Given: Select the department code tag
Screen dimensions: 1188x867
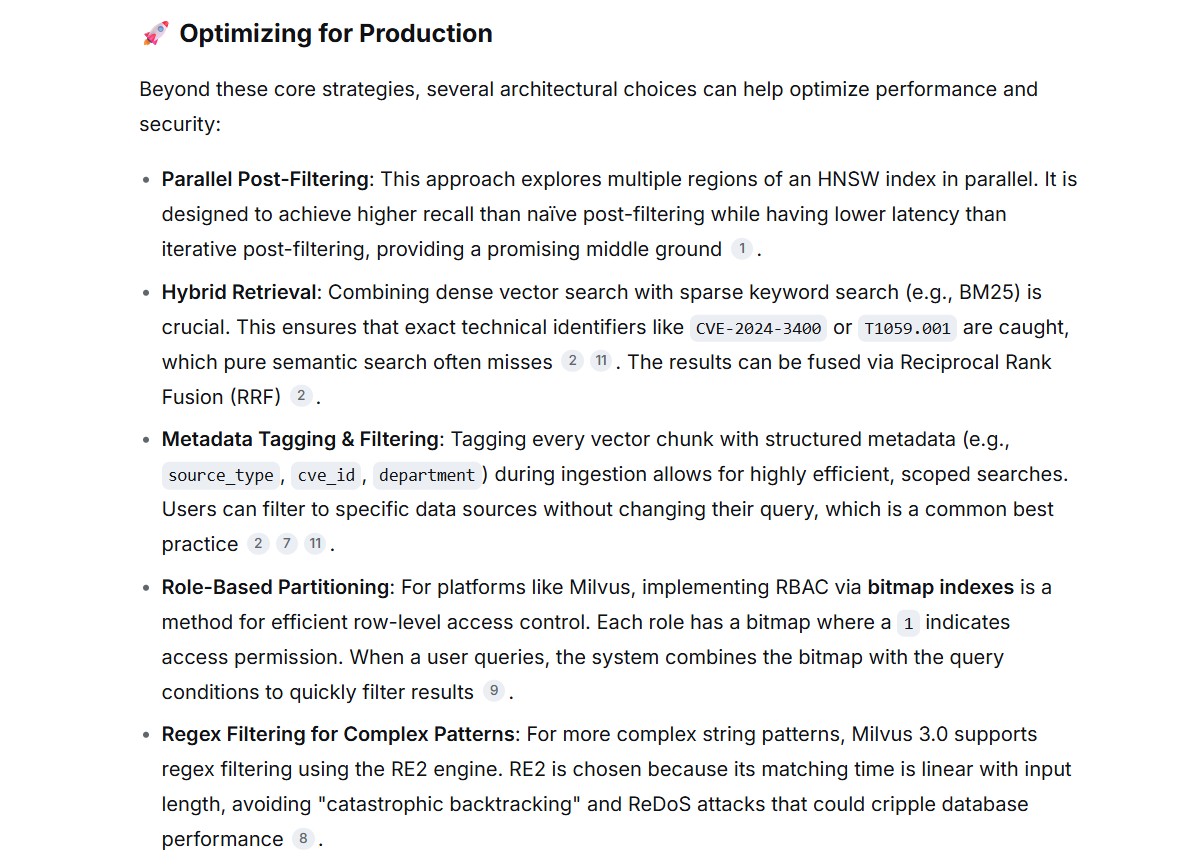Looking at the screenshot, I should tap(427, 475).
